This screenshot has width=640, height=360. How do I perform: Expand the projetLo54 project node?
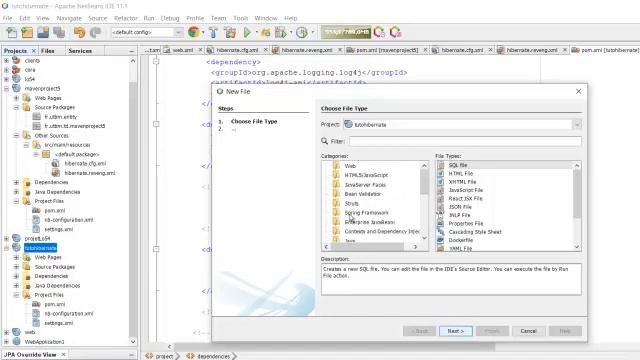pyautogui.click(x=7, y=238)
